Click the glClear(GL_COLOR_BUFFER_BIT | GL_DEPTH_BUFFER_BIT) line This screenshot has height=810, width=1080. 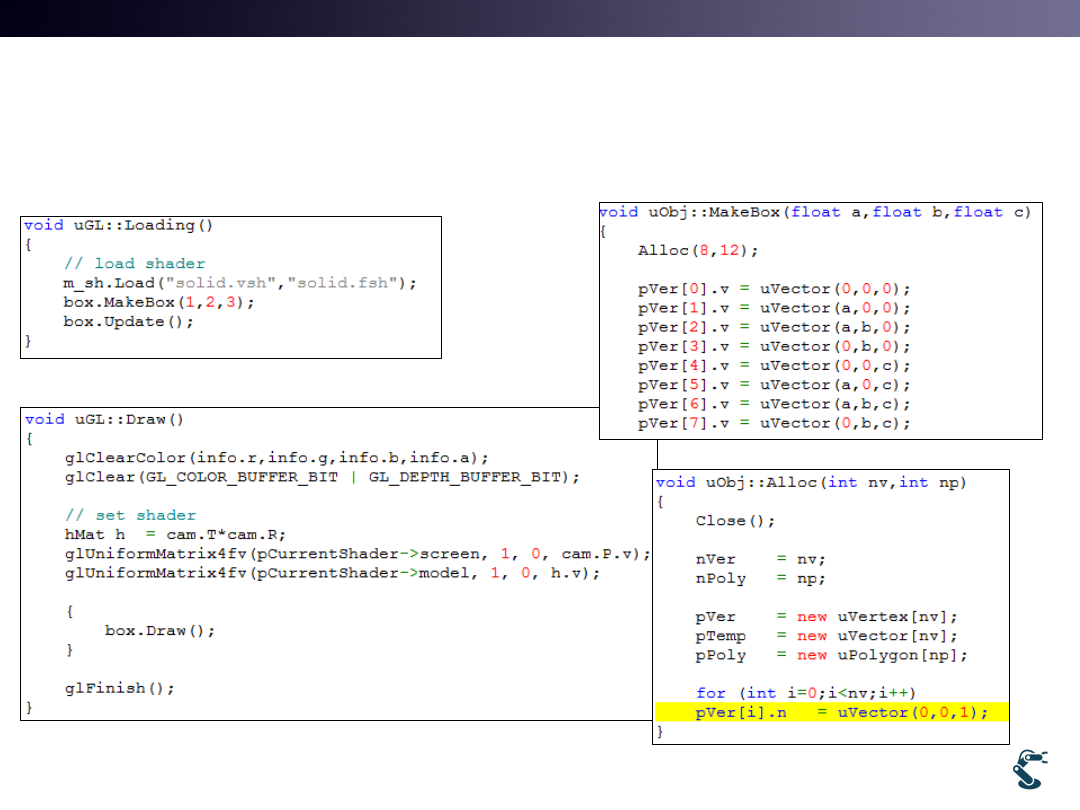(322, 477)
